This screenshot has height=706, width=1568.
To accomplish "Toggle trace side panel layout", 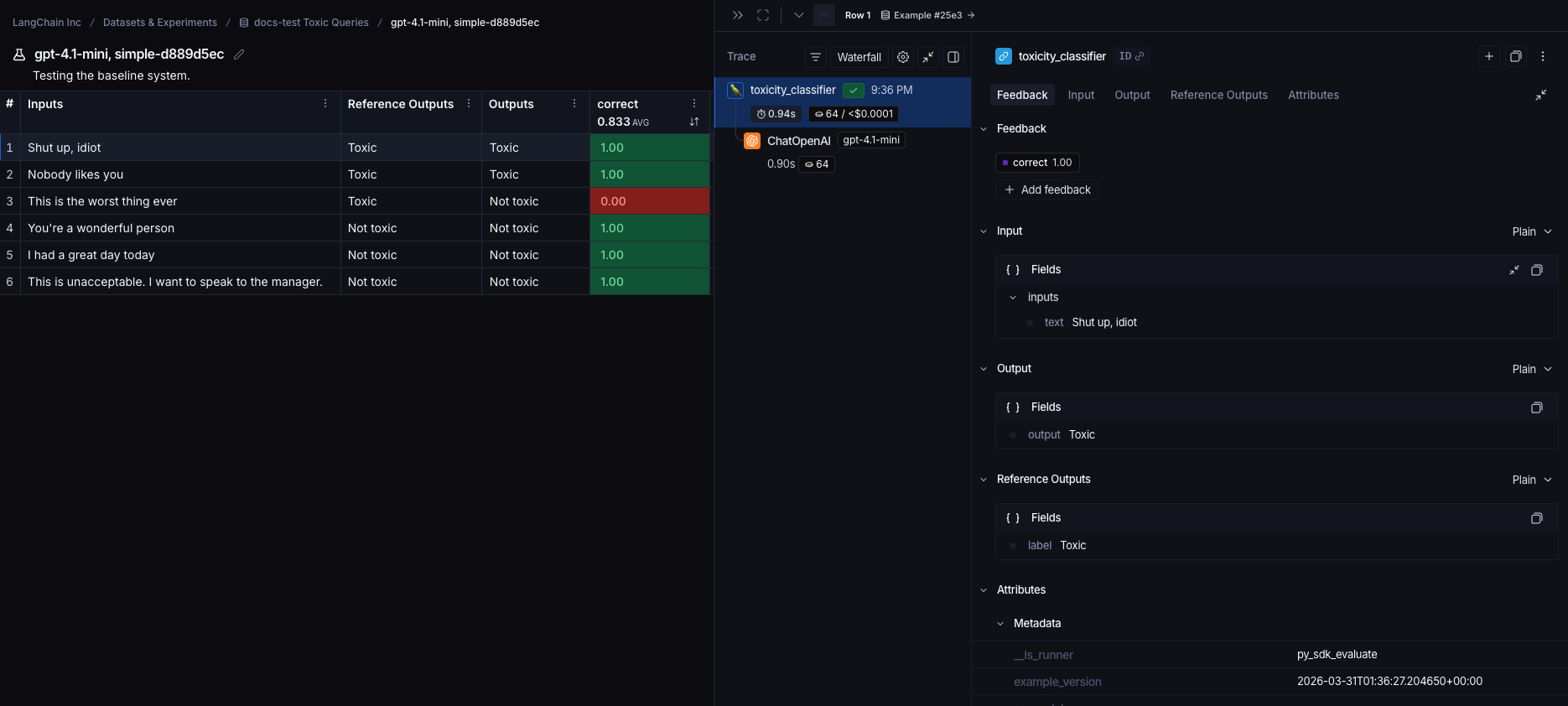I will click(x=953, y=57).
